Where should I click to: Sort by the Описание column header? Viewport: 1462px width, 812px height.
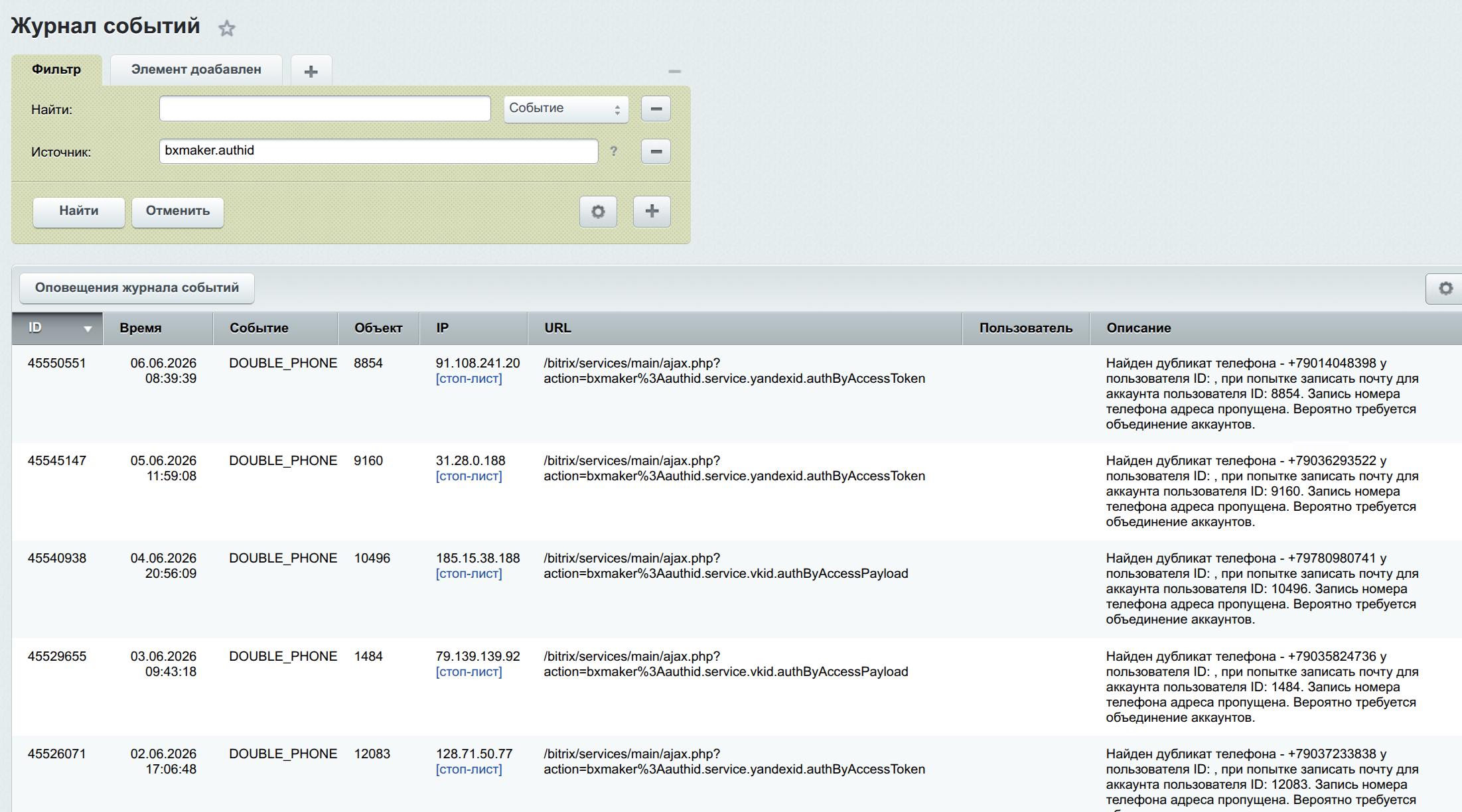[1276, 328]
